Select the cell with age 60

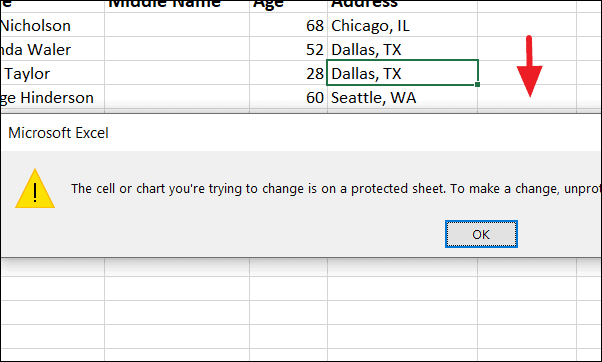click(x=289, y=97)
